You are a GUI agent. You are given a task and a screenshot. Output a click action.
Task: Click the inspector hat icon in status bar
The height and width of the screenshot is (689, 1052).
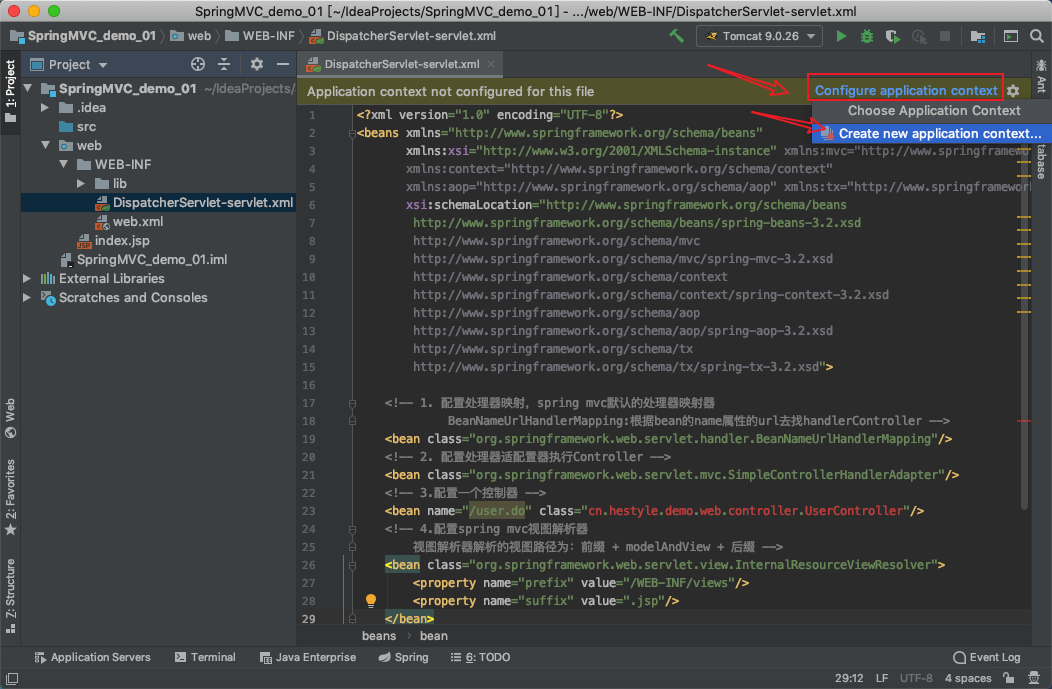[x=1034, y=678]
